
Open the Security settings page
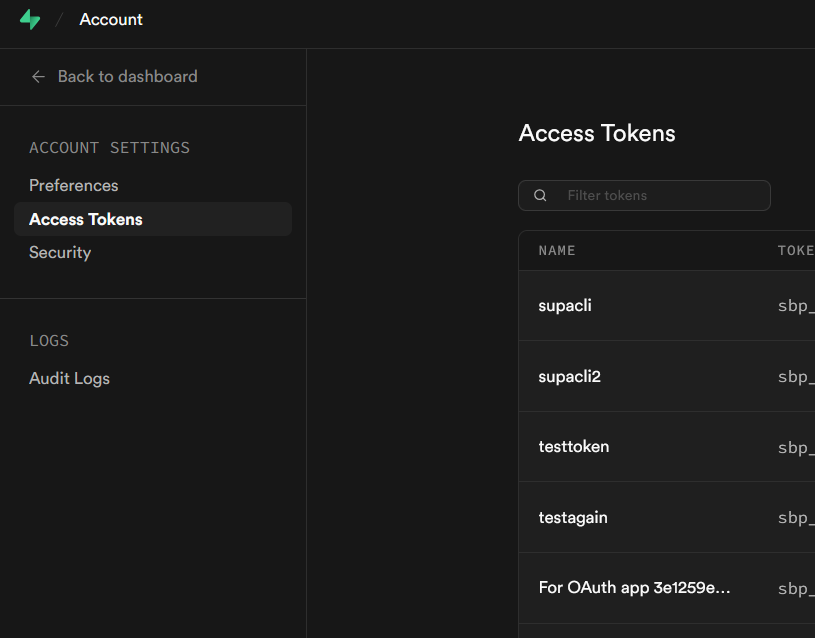click(60, 252)
